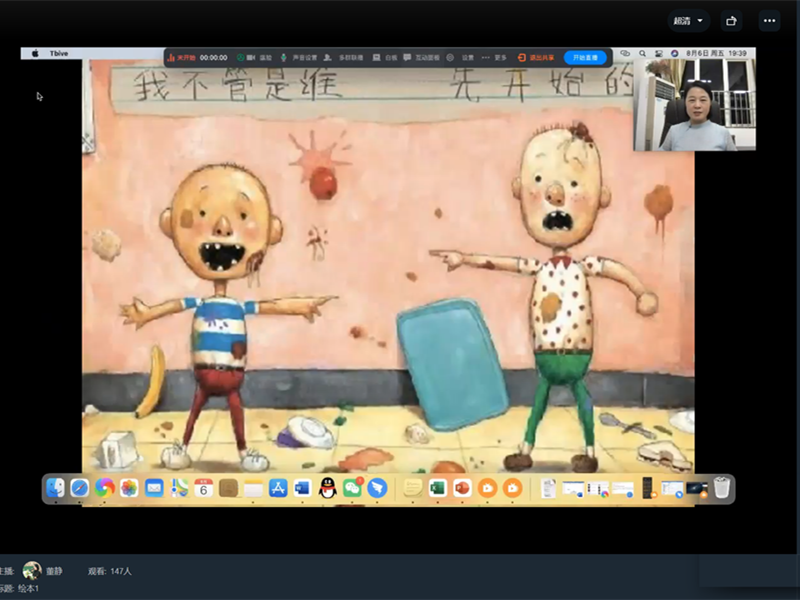Viewport: 800px width, 600px height.
Task: Click the date and time in menu bar
Action: coord(716,53)
